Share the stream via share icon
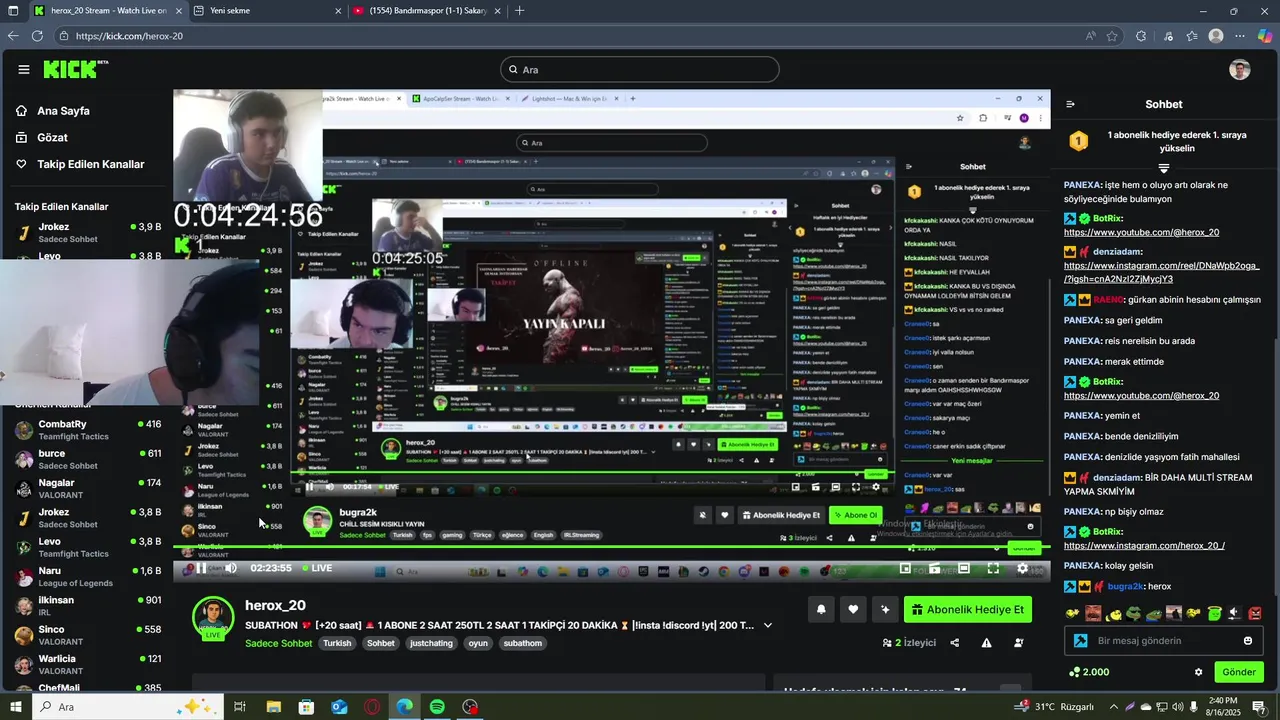This screenshot has width=1280, height=720. coord(955,643)
